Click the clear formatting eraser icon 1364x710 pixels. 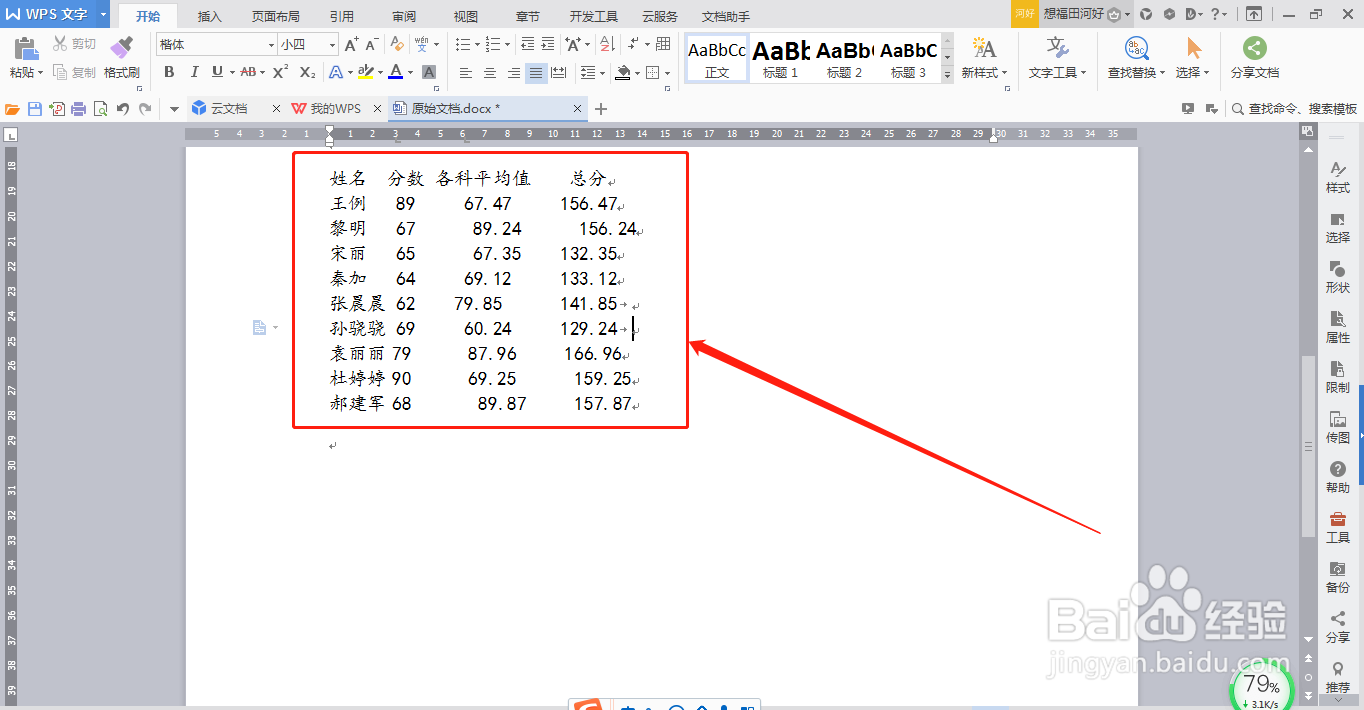pyautogui.click(x=397, y=44)
